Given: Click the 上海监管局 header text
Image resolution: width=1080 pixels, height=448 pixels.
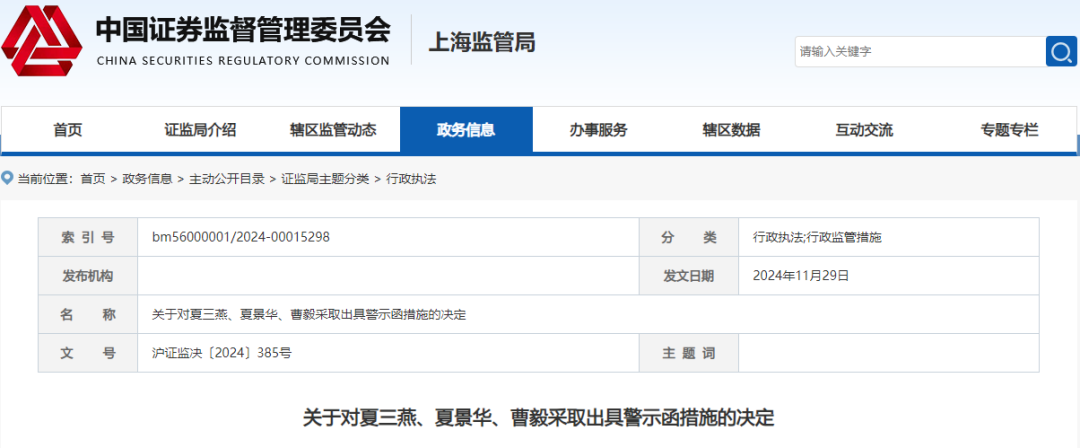Looking at the screenshot, I should (x=482, y=42).
